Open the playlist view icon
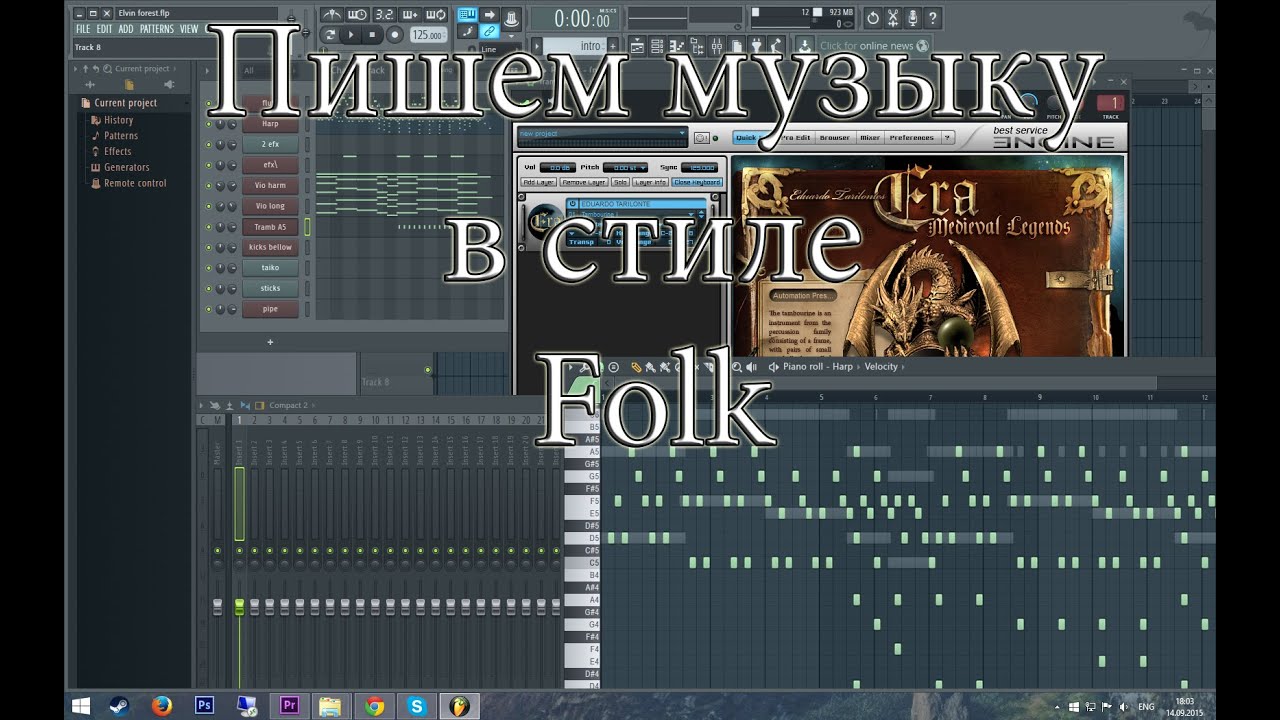 637,46
